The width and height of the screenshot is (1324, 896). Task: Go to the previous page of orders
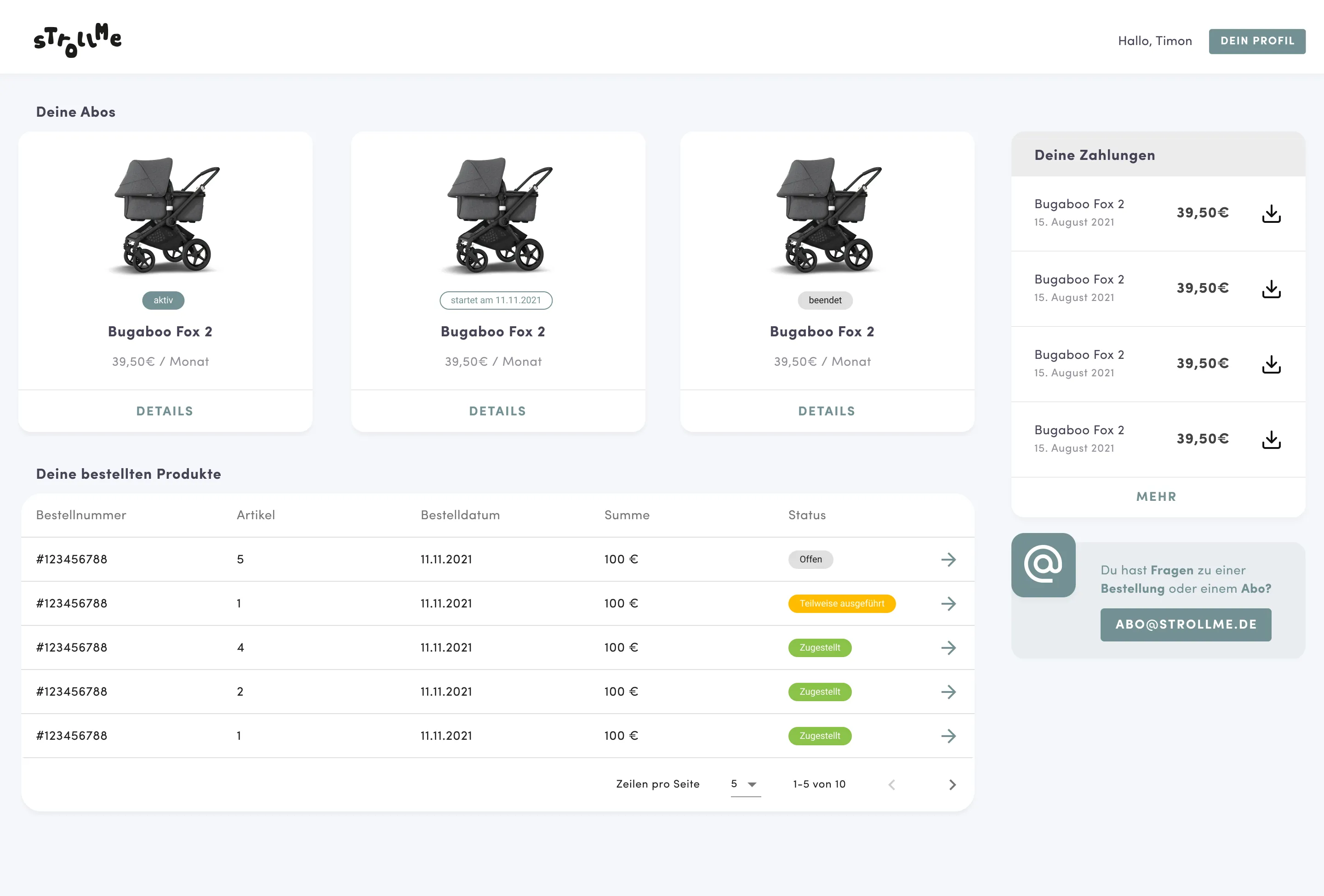click(891, 784)
